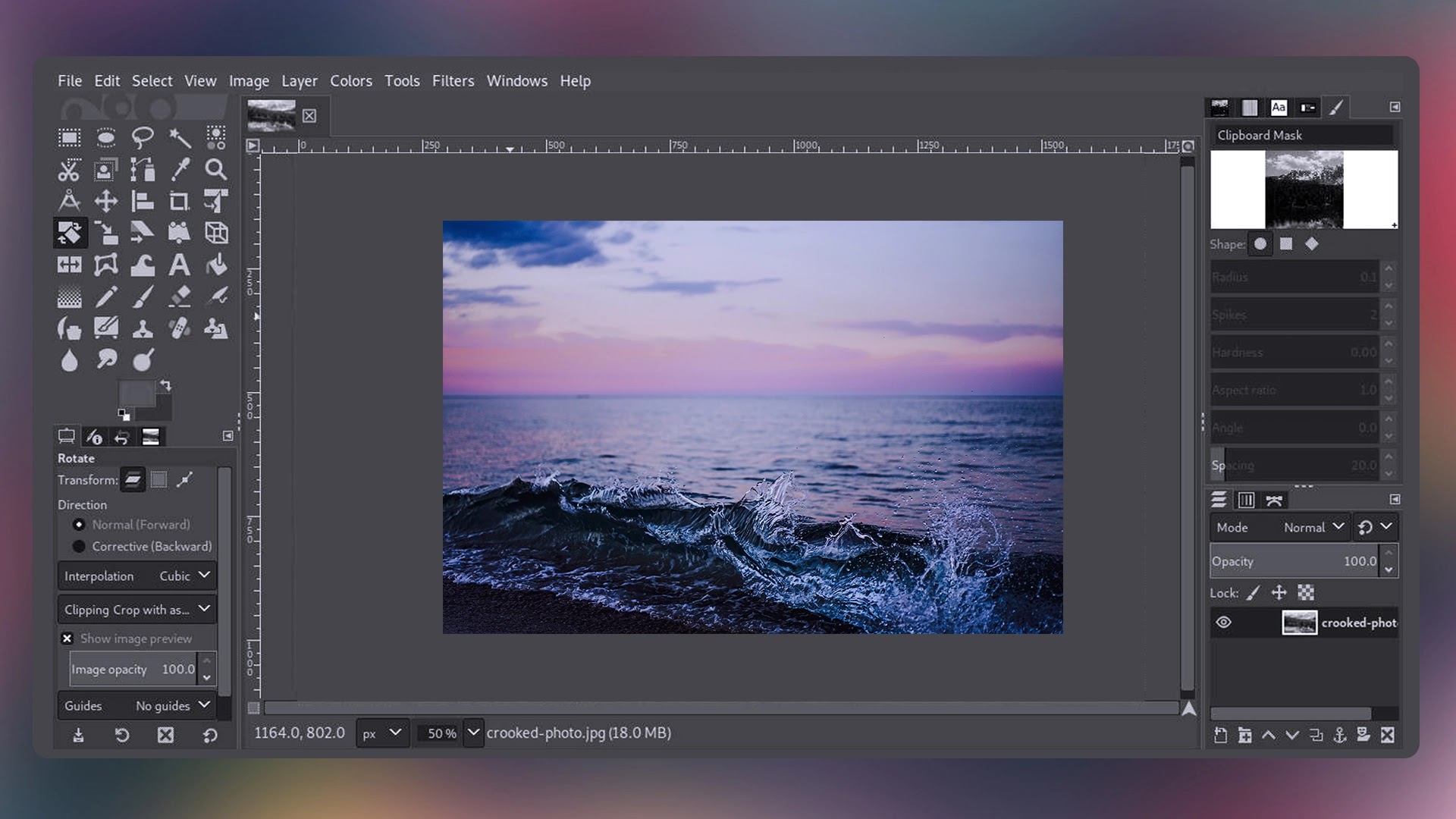Viewport: 1456px width, 819px height.
Task: Select the Color Picker eyedropper tool
Action: click(x=180, y=169)
